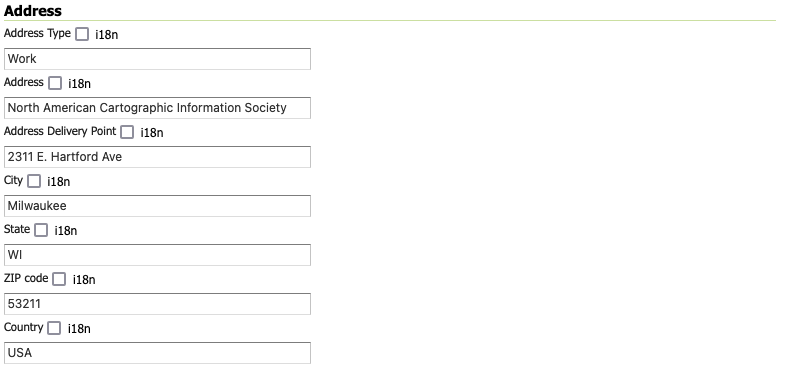Focus the North American Cartographic Information Society field
The height and width of the screenshot is (372, 788).
(157, 108)
